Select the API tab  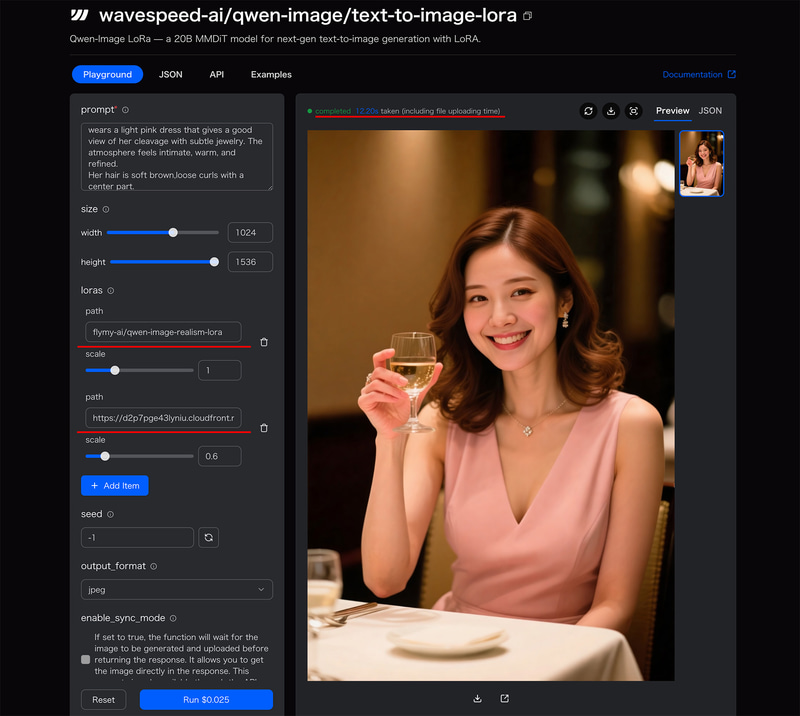216,74
